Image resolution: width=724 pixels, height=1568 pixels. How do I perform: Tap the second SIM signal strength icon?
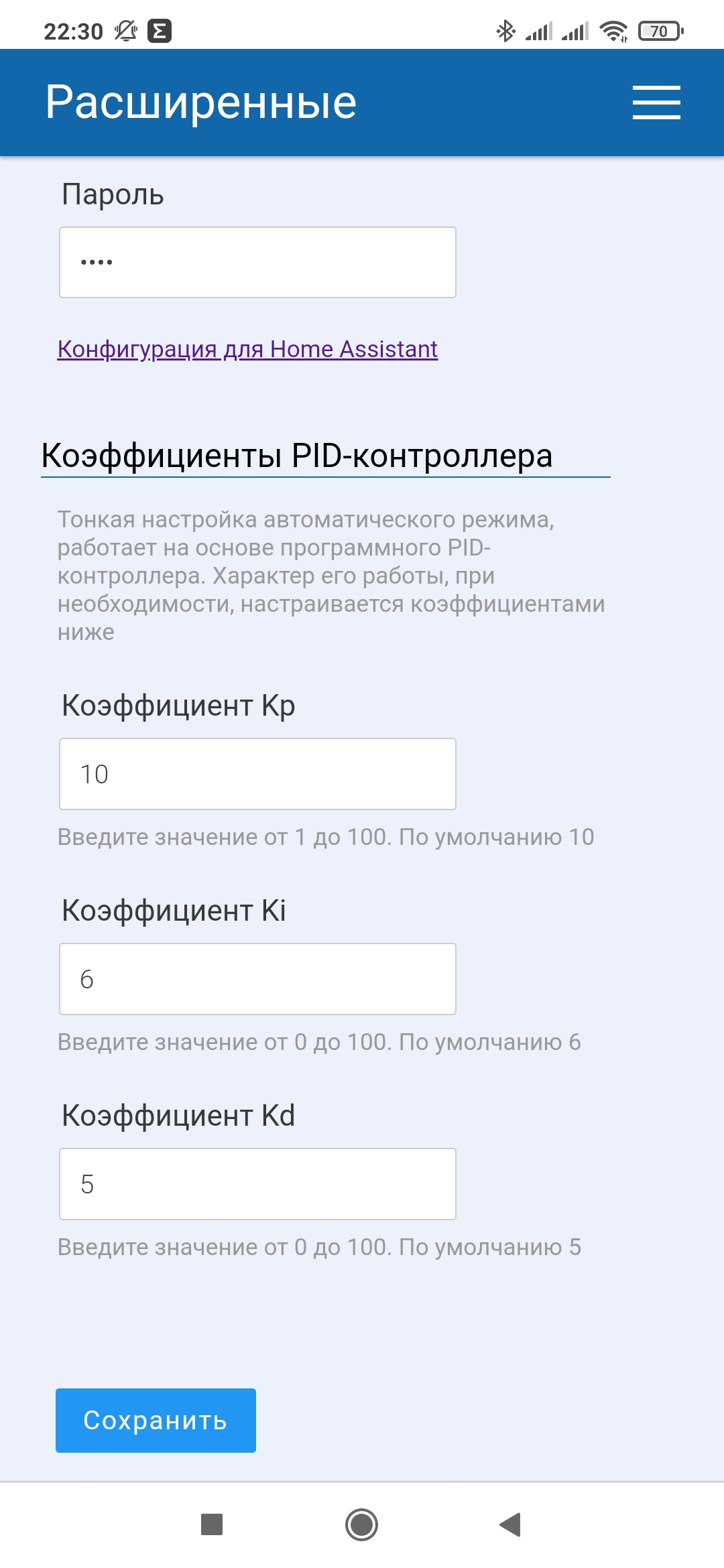(x=575, y=31)
